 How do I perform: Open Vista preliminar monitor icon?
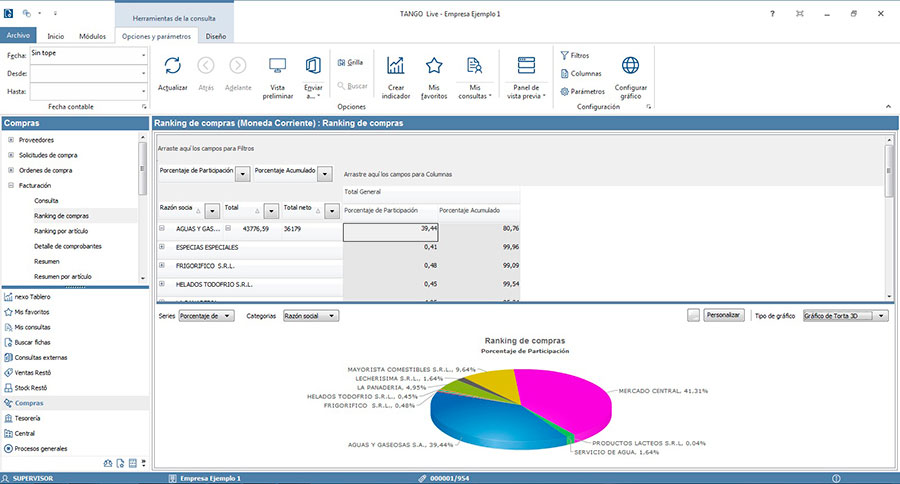coord(277,65)
